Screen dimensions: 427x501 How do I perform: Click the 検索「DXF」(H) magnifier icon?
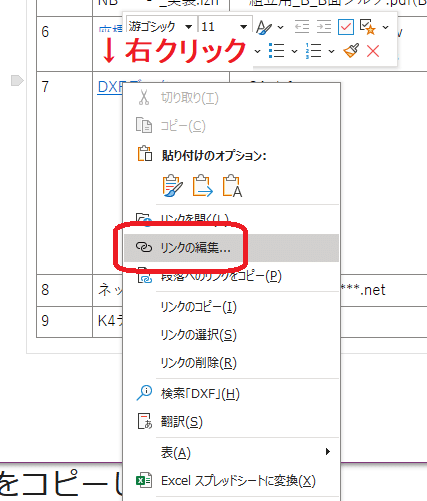coord(144,393)
